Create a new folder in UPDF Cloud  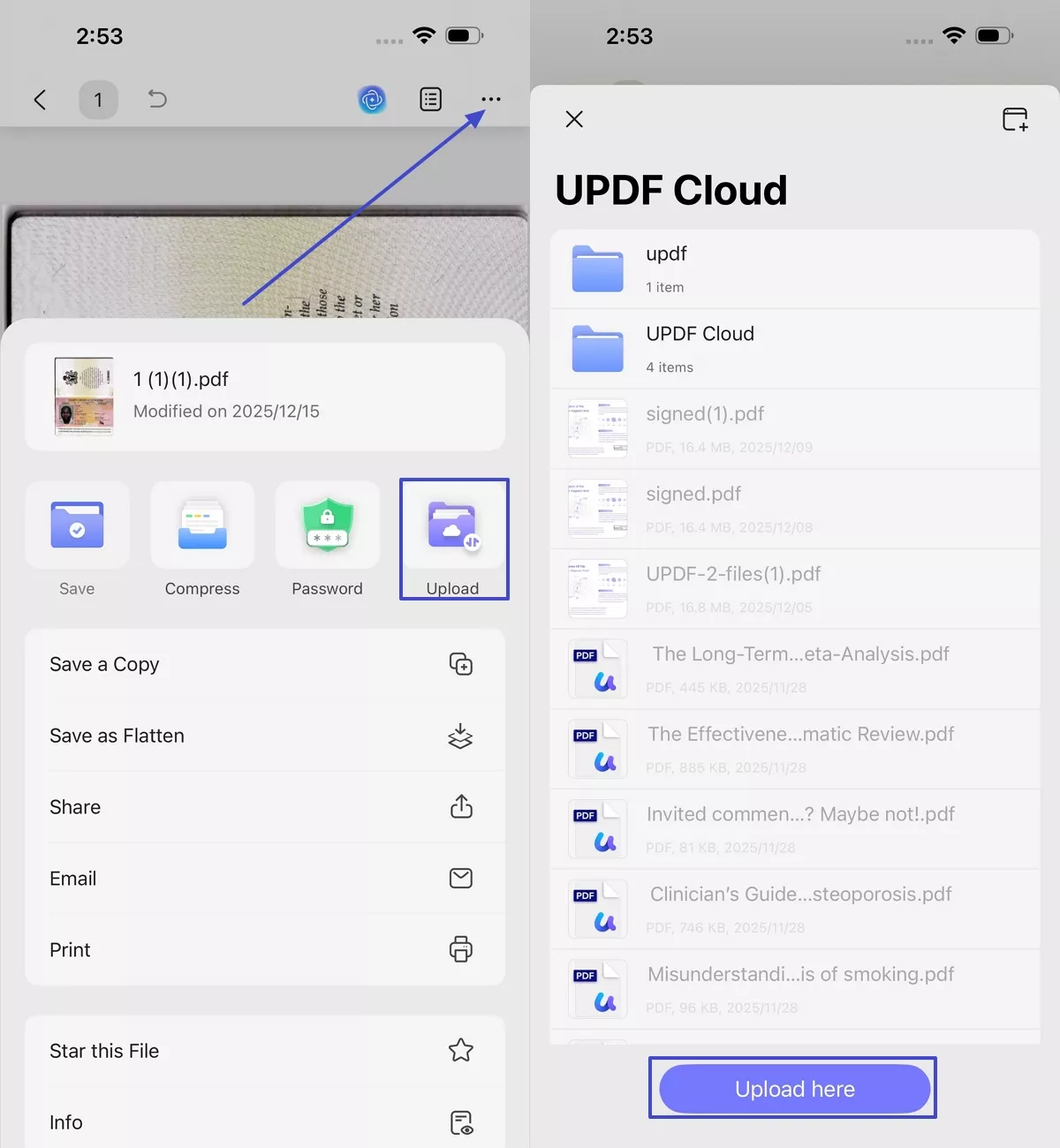point(1015,118)
